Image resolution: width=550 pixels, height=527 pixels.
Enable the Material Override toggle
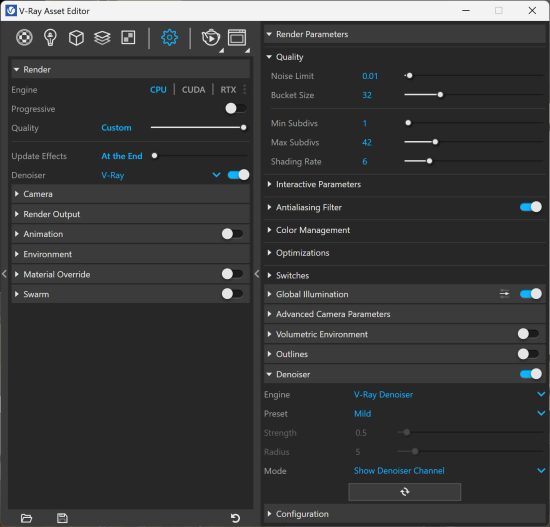232,274
